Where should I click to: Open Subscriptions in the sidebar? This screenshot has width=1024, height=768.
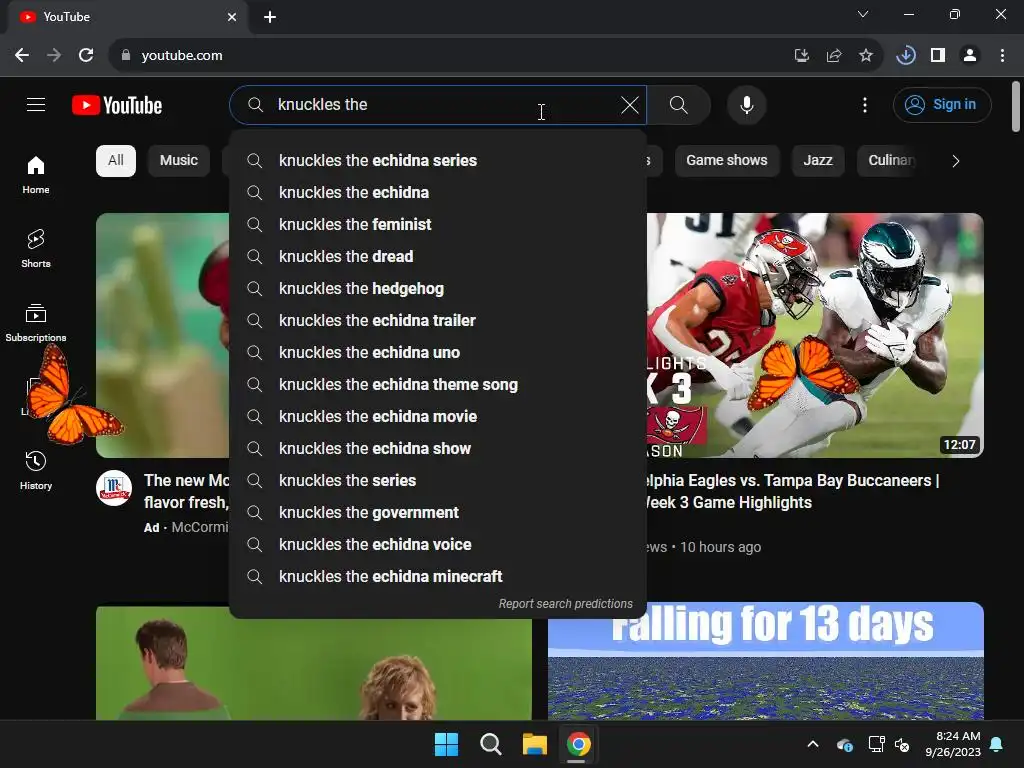36,323
